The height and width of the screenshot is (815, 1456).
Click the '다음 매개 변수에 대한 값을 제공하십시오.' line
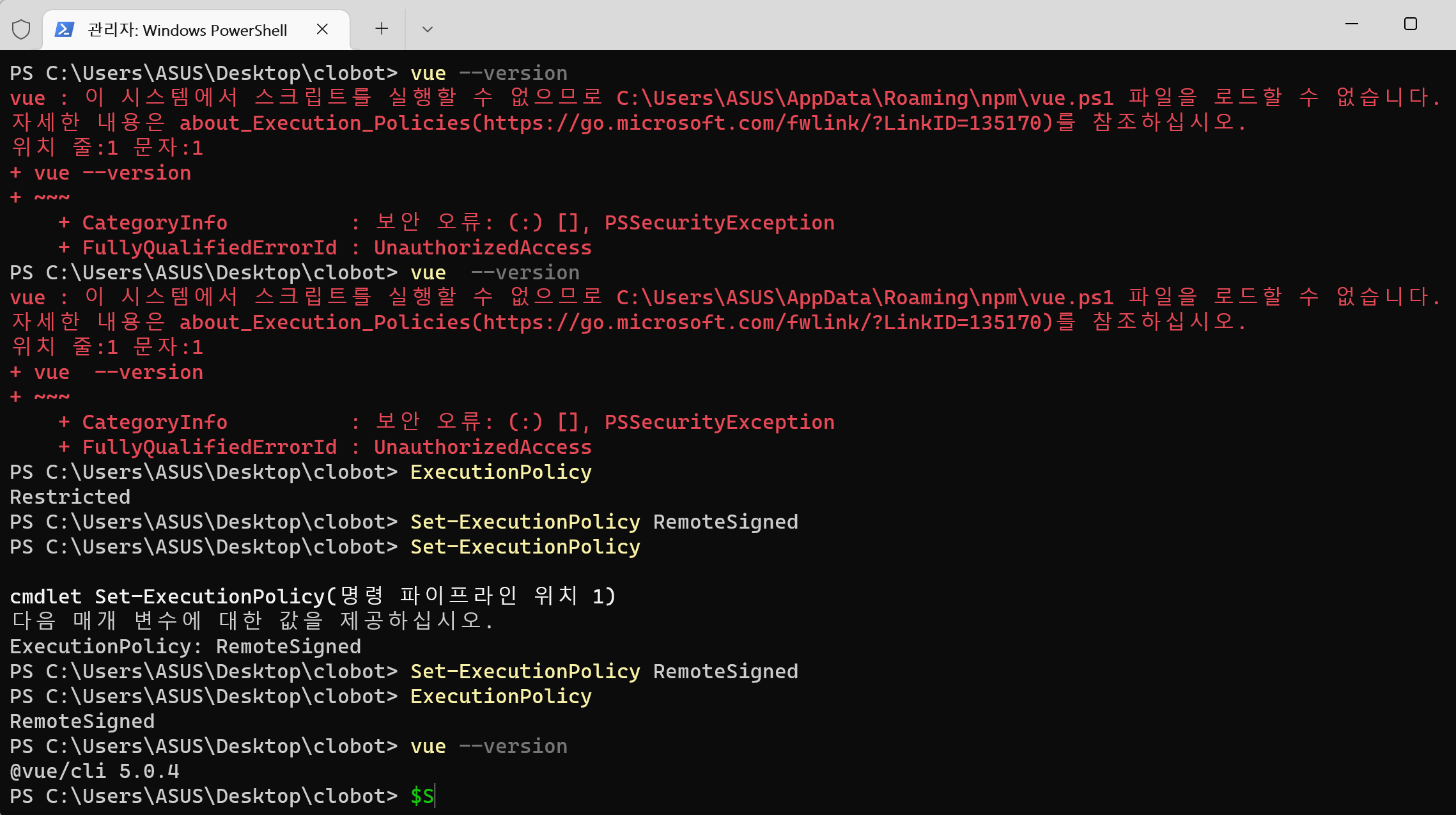[x=252, y=621]
